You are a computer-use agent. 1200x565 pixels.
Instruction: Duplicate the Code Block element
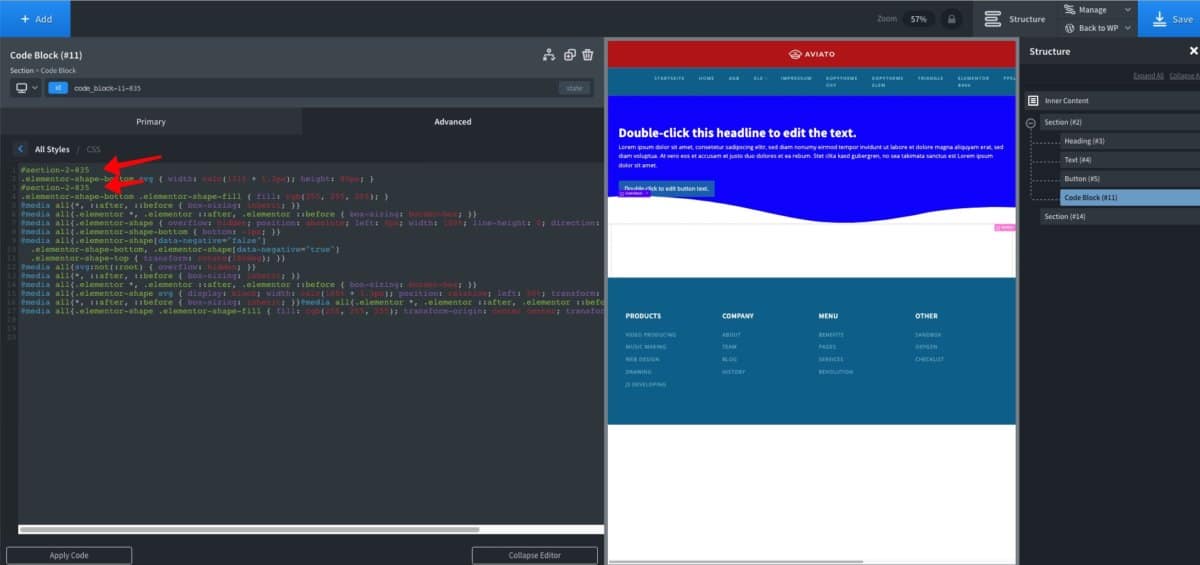569,56
